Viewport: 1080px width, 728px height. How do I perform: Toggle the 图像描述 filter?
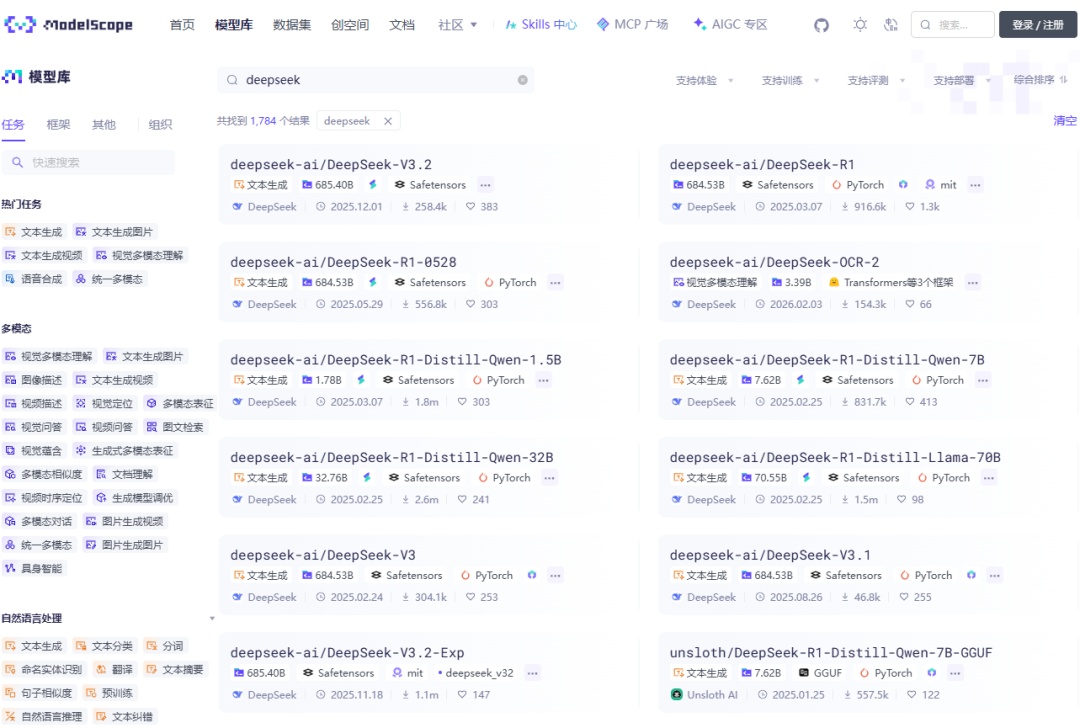click(x=33, y=380)
